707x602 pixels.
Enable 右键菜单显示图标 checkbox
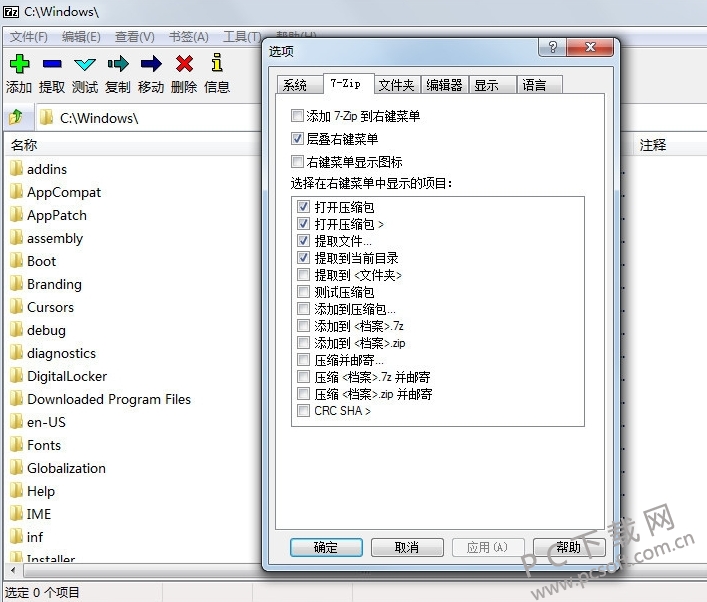click(x=297, y=161)
